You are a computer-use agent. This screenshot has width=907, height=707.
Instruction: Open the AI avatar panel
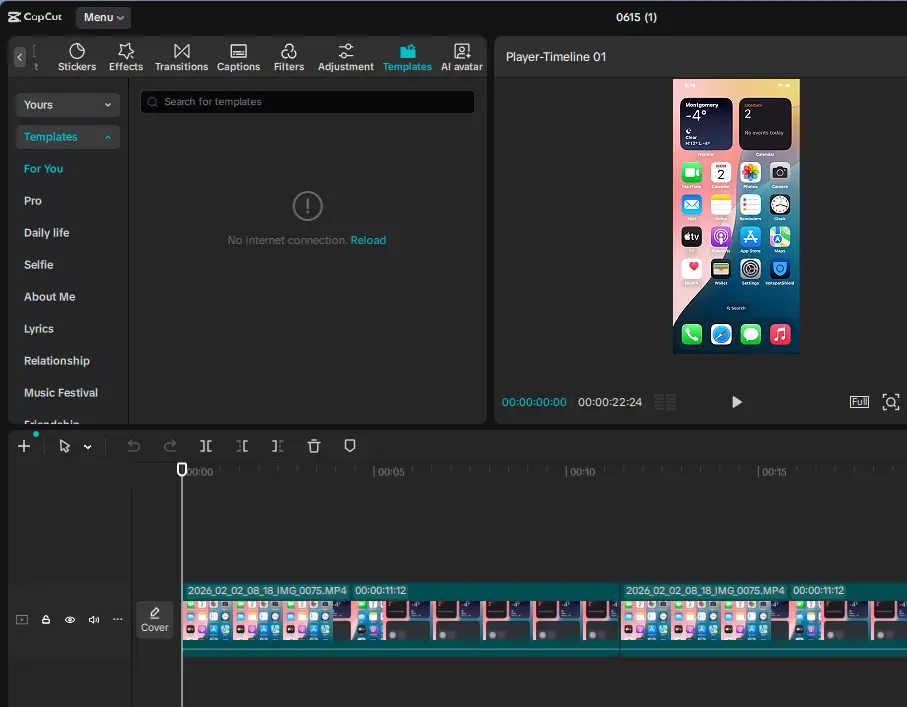462,57
